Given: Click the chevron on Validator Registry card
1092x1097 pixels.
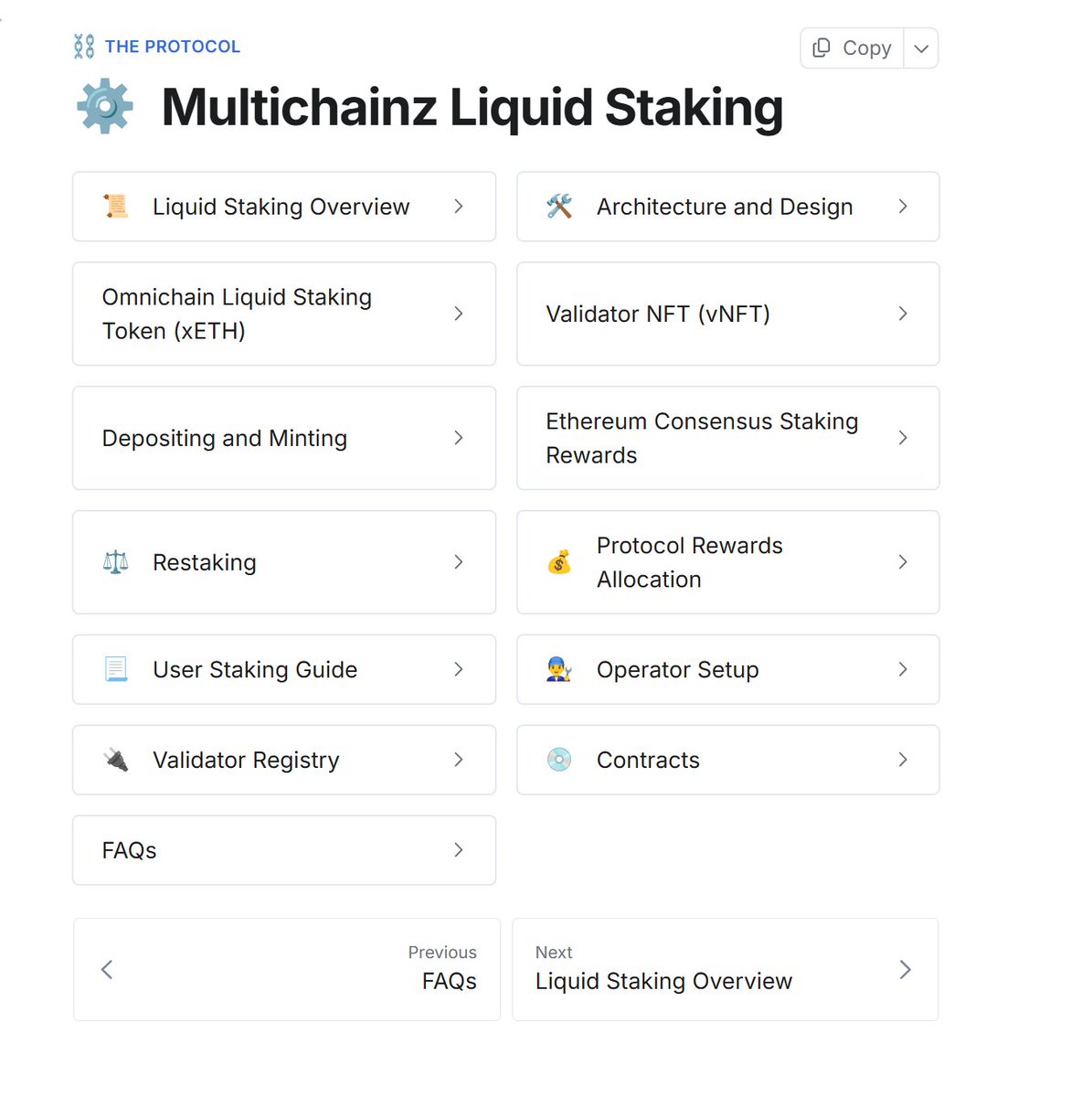Looking at the screenshot, I should click(x=459, y=760).
